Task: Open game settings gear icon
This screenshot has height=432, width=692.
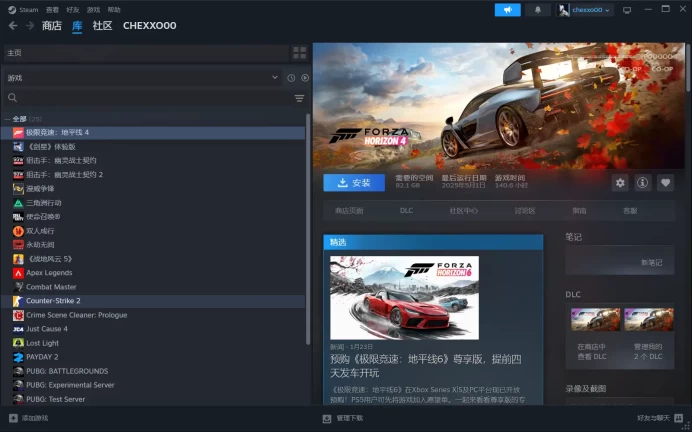Action: click(x=620, y=183)
